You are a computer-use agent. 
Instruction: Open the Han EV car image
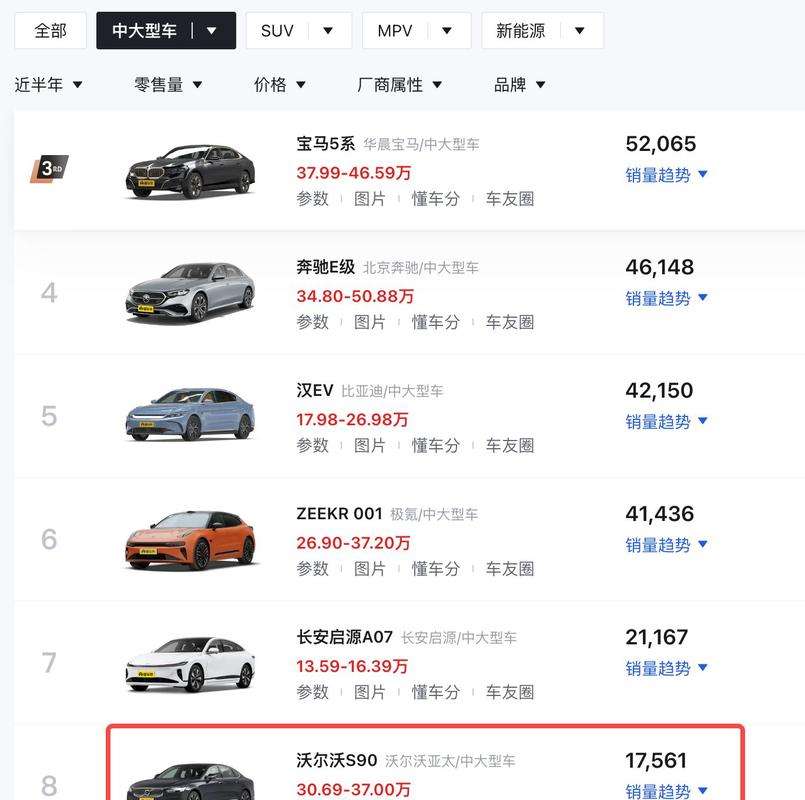190,415
